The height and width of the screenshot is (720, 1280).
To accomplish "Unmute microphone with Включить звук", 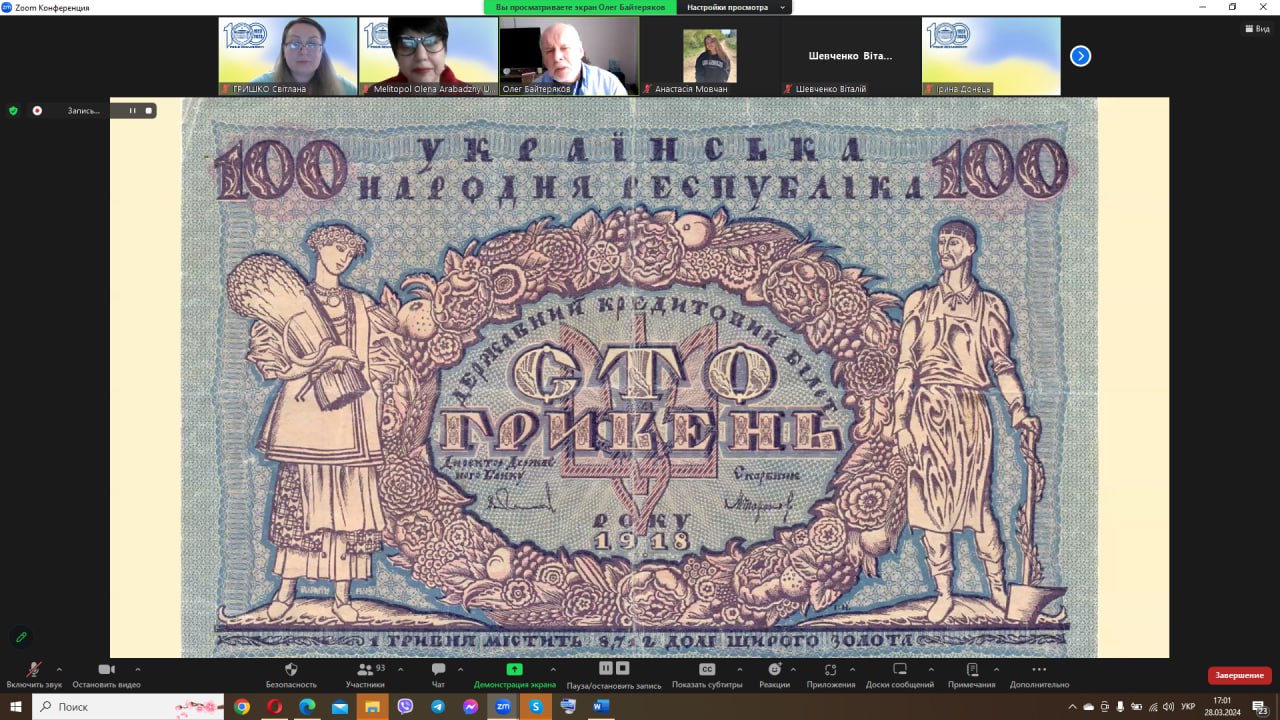I will click(x=34, y=670).
